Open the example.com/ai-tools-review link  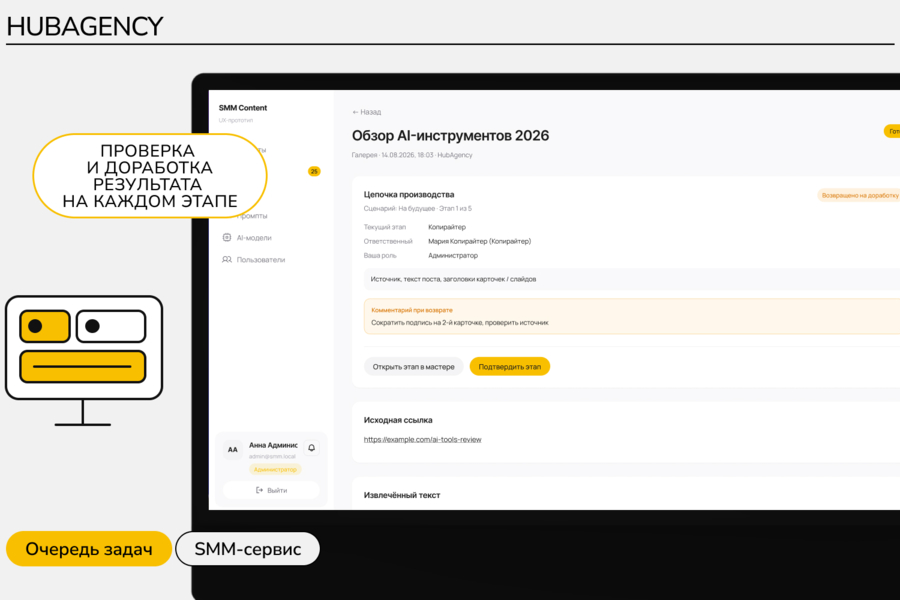(x=422, y=439)
